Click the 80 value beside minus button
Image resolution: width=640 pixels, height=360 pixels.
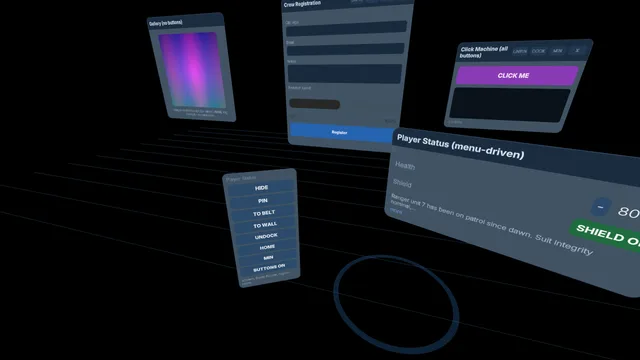pos(629,212)
